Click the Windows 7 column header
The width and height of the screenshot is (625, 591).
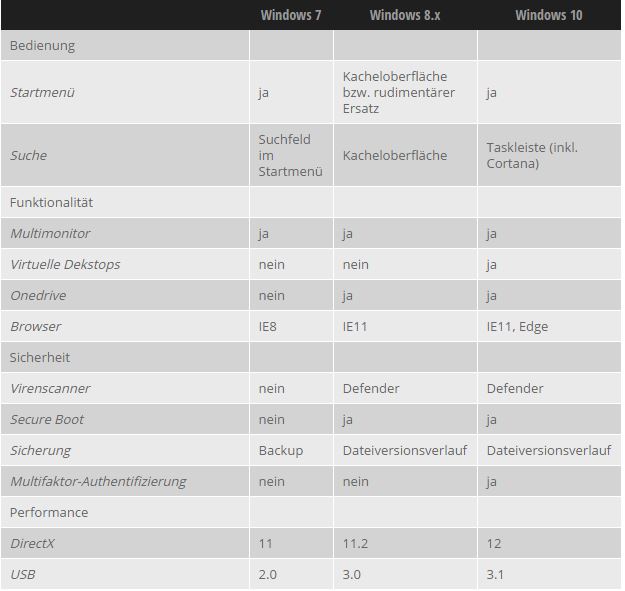[x=291, y=15]
